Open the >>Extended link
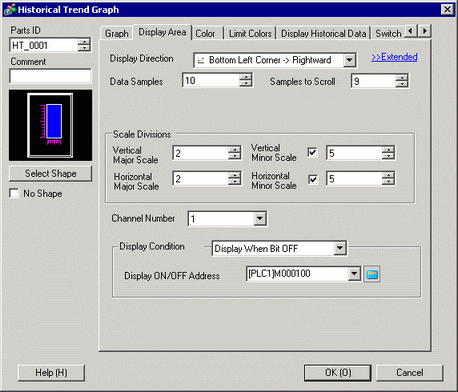 click(394, 57)
